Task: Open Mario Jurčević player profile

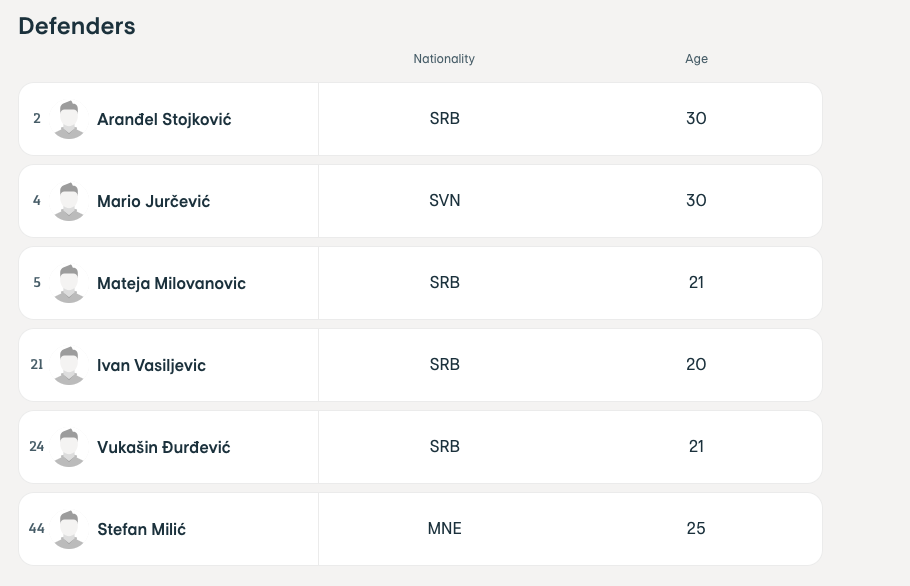Action: (154, 201)
